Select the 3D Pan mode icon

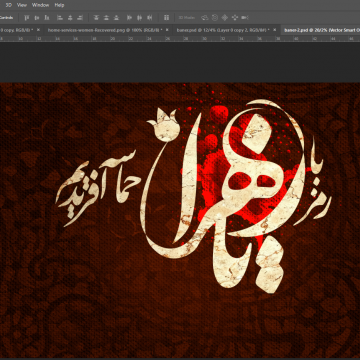225,17
